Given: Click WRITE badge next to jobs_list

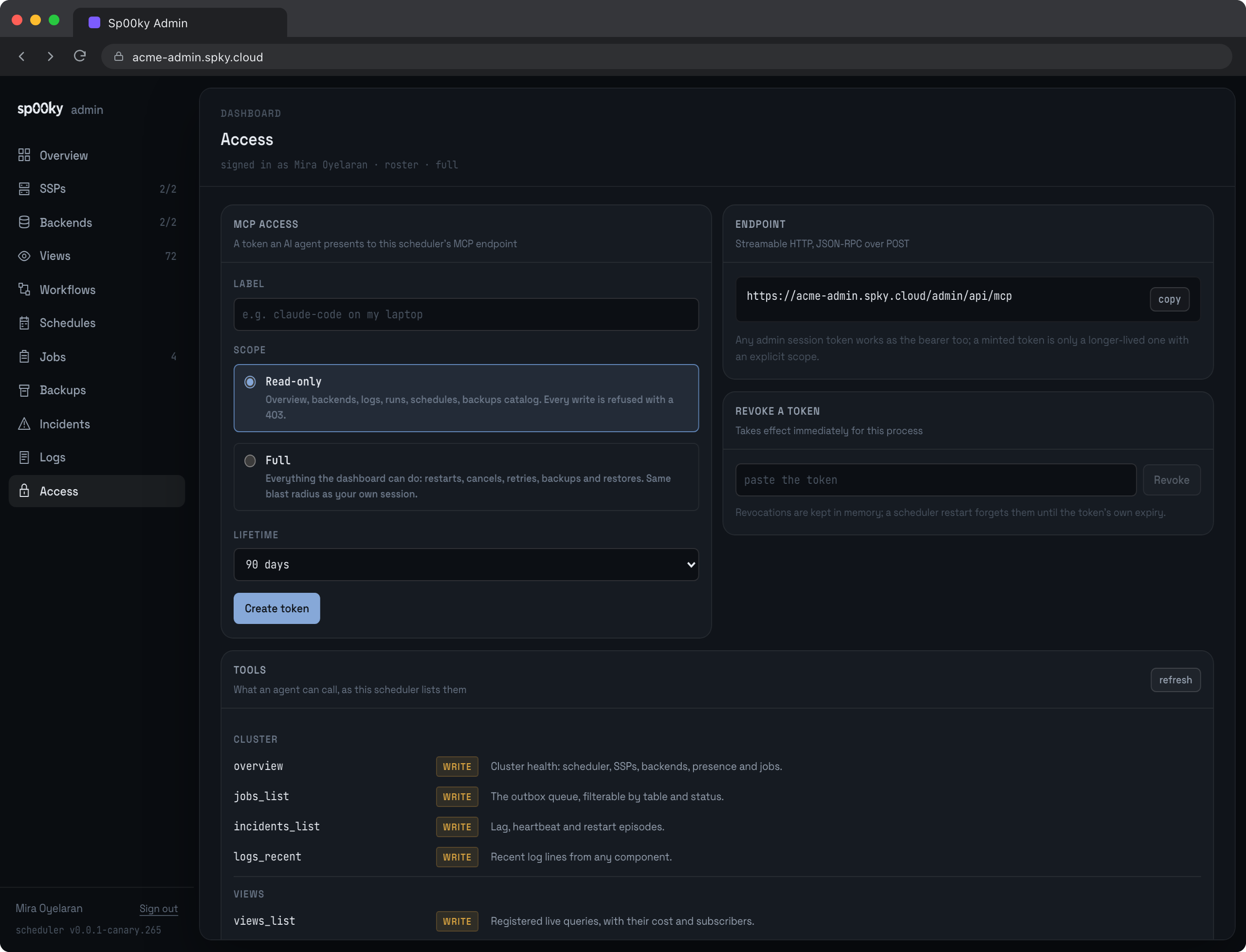Looking at the screenshot, I should (x=457, y=797).
